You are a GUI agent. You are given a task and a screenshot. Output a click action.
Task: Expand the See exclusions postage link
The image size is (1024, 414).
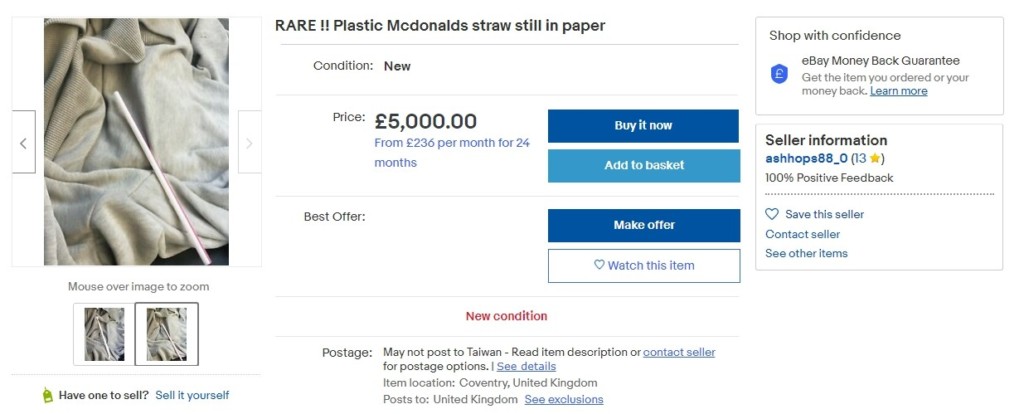click(564, 399)
